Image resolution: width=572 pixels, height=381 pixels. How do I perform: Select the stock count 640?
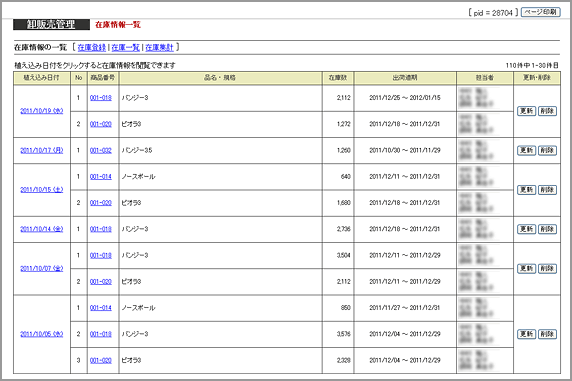click(x=346, y=177)
